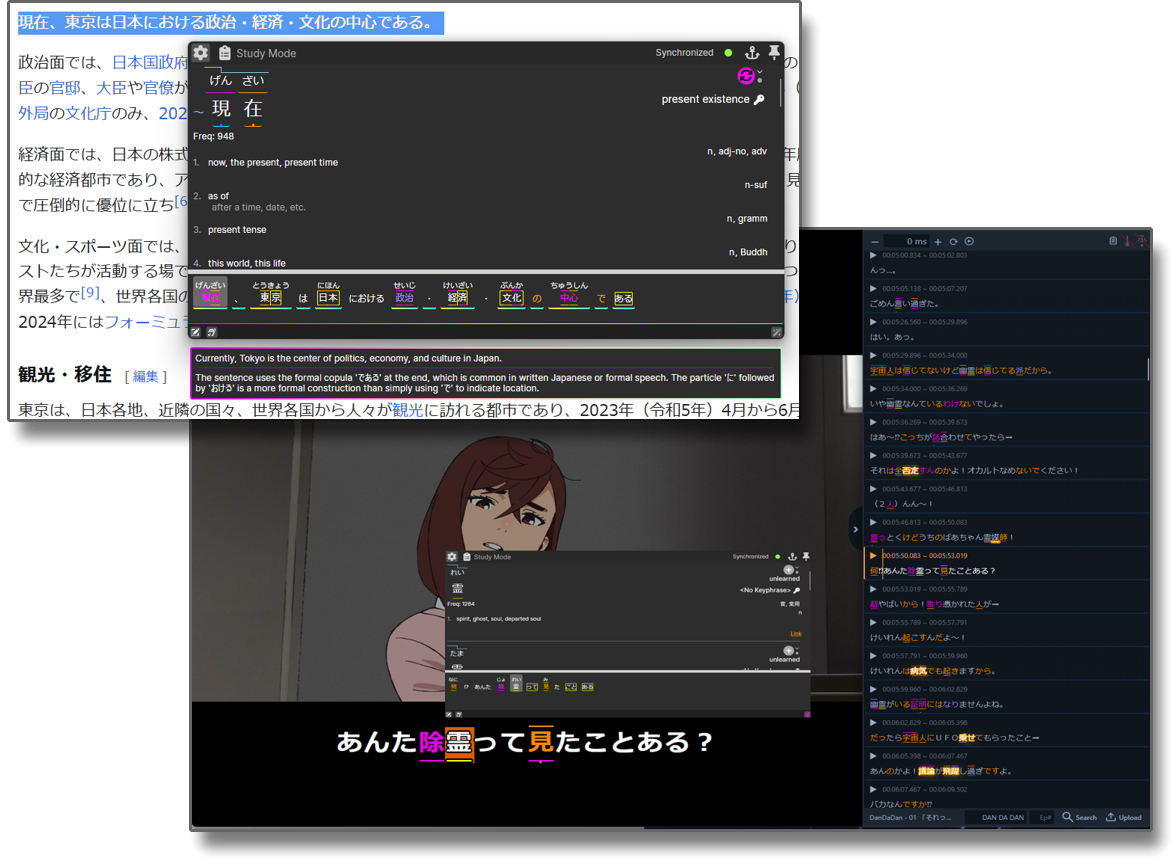Screen dimensions: 1173x860
Task: Click the Ep# input field
Action: click(x=1046, y=818)
